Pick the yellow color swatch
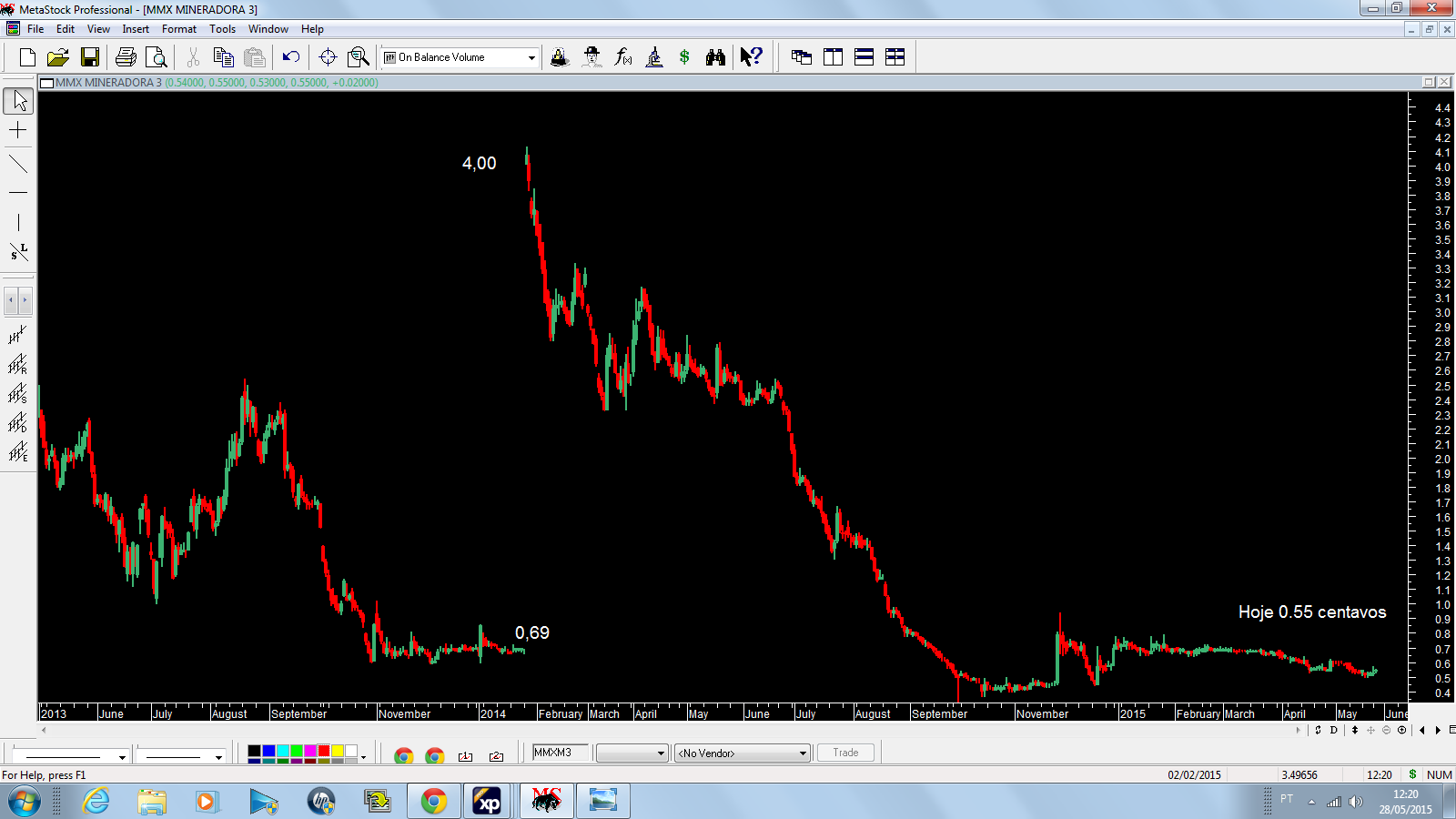The width and height of the screenshot is (1456, 819). pyautogui.click(x=337, y=751)
